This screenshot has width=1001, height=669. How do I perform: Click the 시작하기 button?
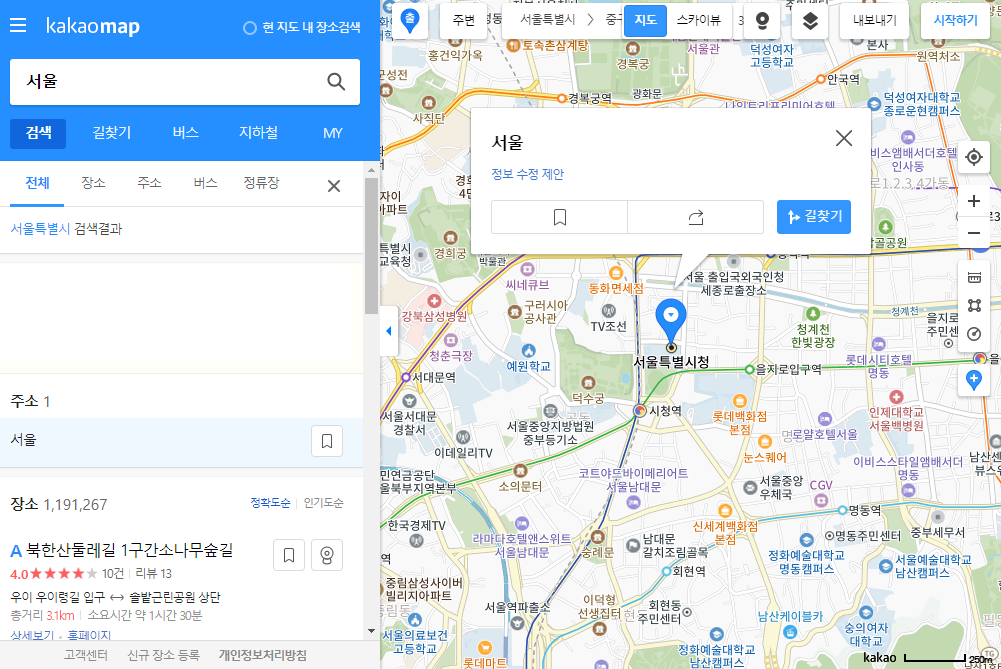click(955, 20)
